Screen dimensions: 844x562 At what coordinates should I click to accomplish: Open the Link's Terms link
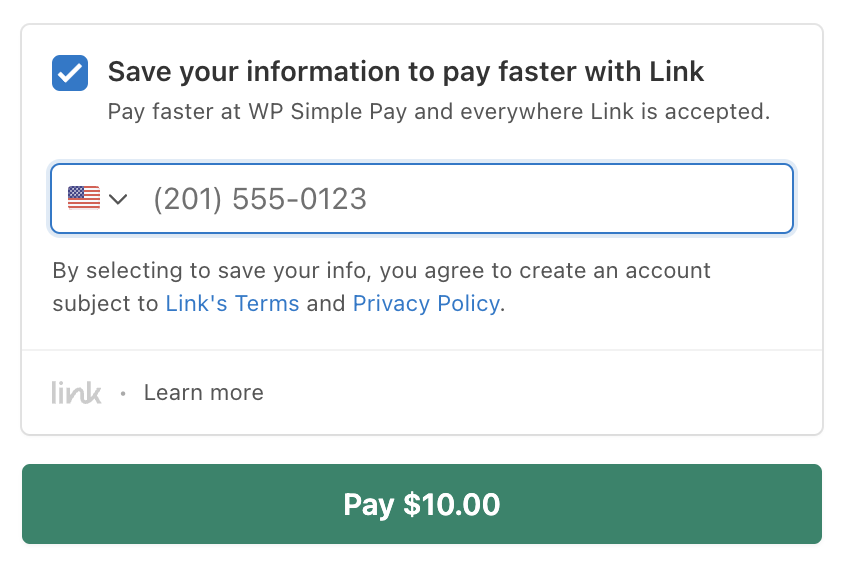232,304
